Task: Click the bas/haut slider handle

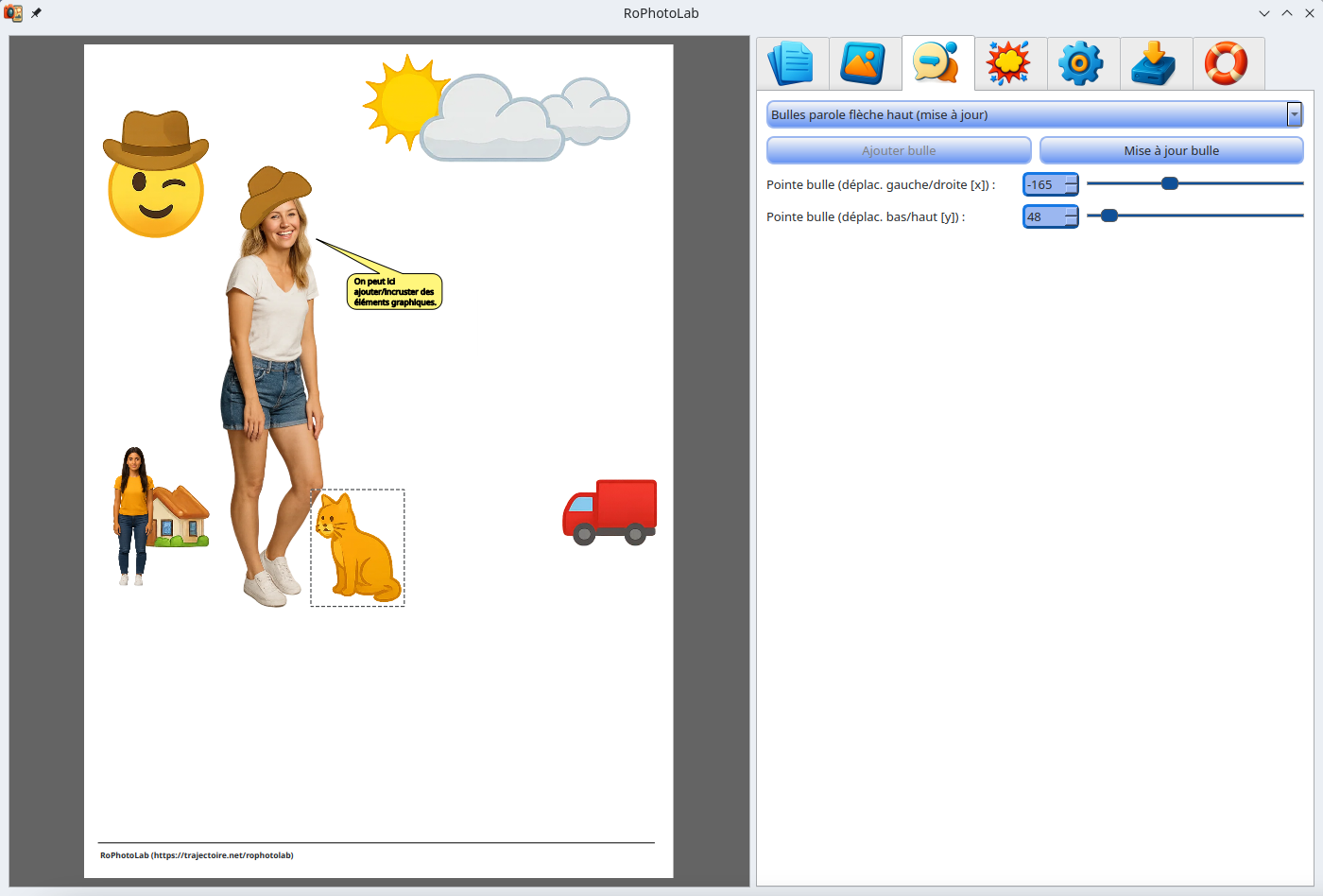Action: coord(1109,215)
